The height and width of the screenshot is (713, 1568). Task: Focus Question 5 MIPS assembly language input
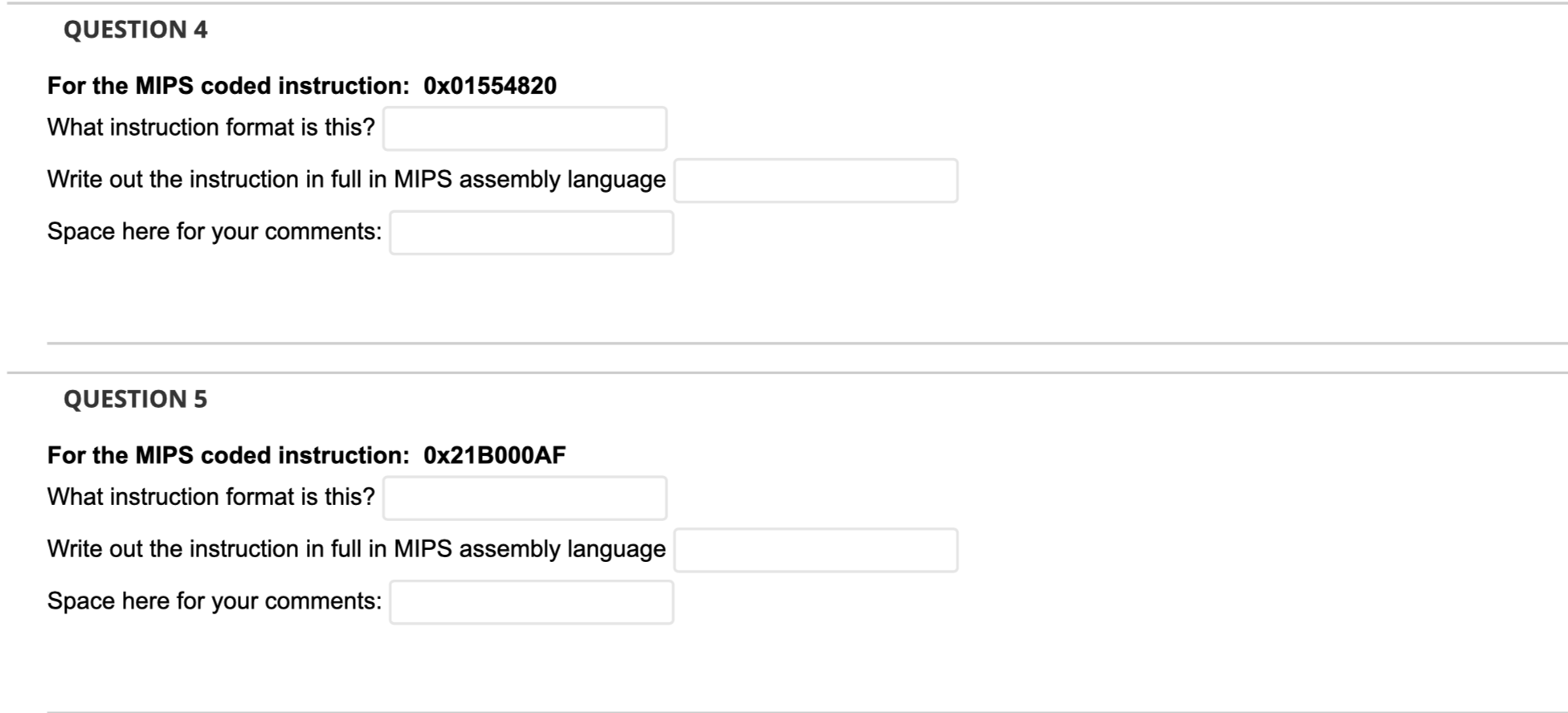click(x=815, y=550)
